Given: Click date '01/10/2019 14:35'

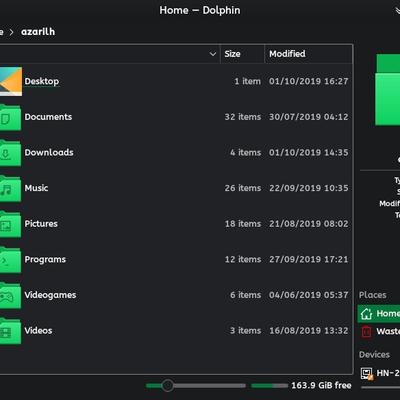Looking at the screenshot, I should click(309, 153).
